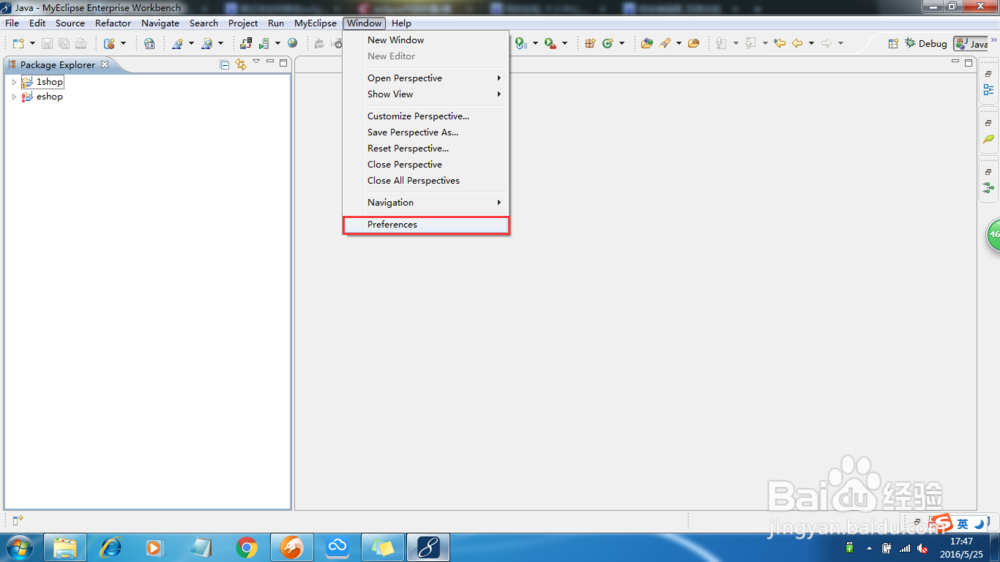Open the Open Perspective submenu
Screen dimensions: 1000x562
point(425,78)
